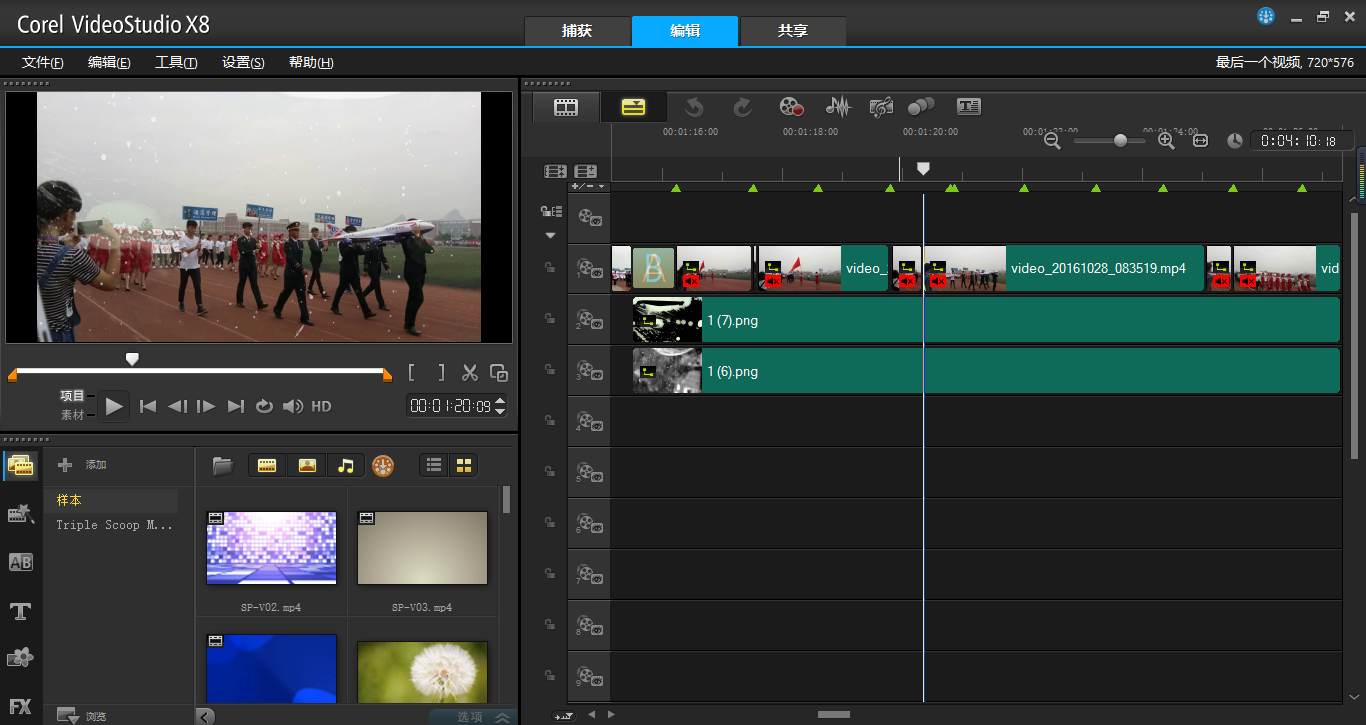Image resolution: width=1366 pixels, height=725 pixels.
Task: Open the Title library T icon
Action: point(21,611)
